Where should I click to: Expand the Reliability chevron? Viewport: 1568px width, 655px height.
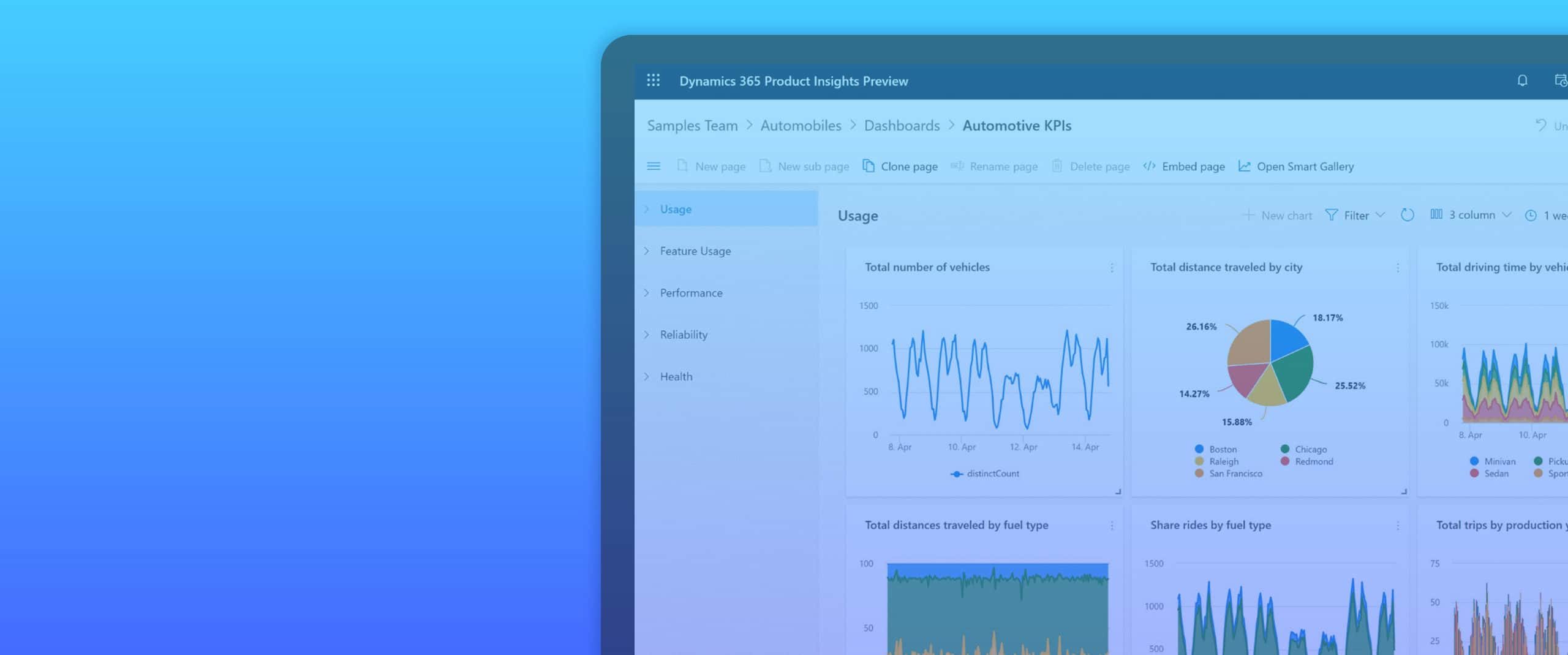646,335
